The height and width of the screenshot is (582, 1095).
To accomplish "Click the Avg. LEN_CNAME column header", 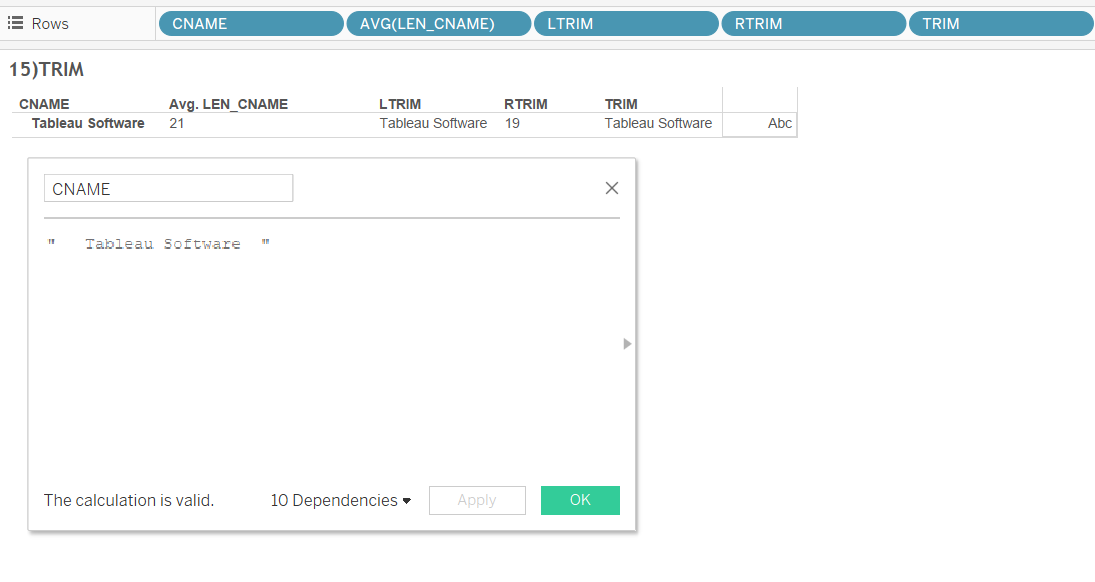I will click(x=228, y=104).
